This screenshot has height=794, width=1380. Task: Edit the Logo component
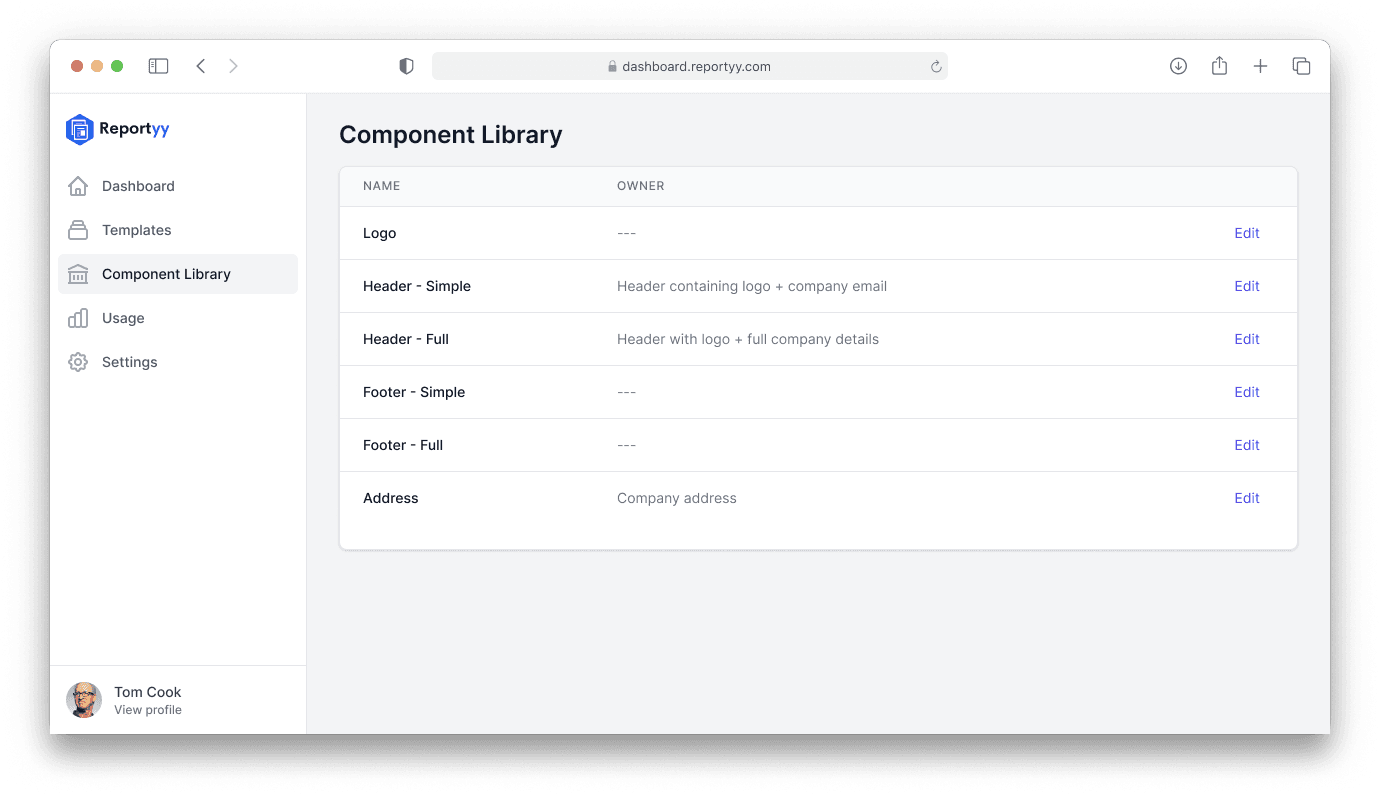coord(1246,233)
